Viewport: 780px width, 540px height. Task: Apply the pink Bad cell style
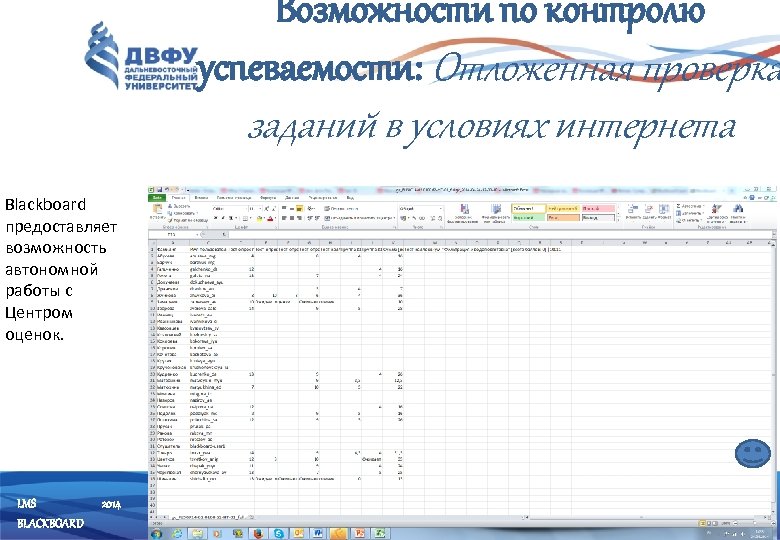pos(598,209)
